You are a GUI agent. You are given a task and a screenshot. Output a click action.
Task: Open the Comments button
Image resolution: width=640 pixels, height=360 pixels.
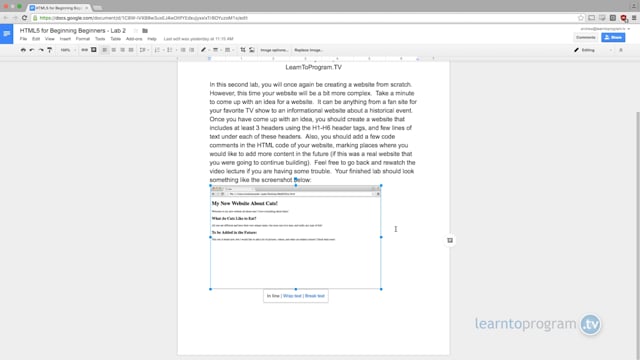click(x=586, y=37)
